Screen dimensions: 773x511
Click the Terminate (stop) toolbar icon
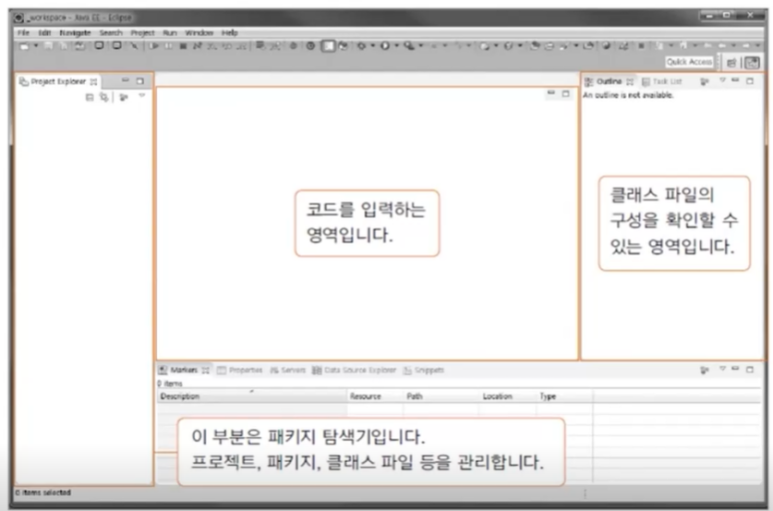point(183,46)
